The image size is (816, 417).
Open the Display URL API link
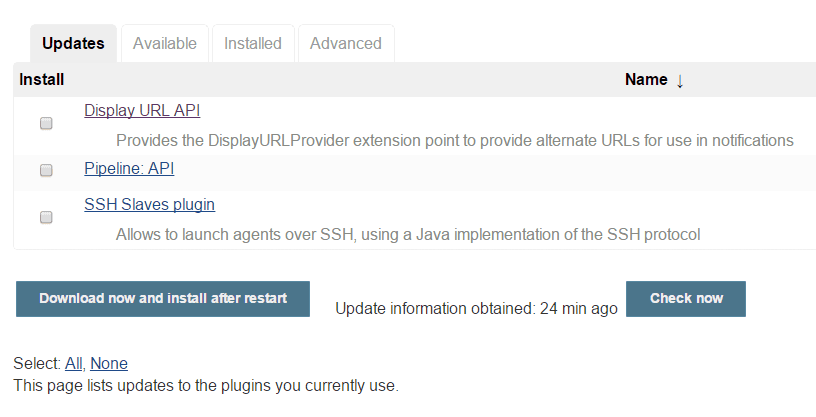coord(142,110)
